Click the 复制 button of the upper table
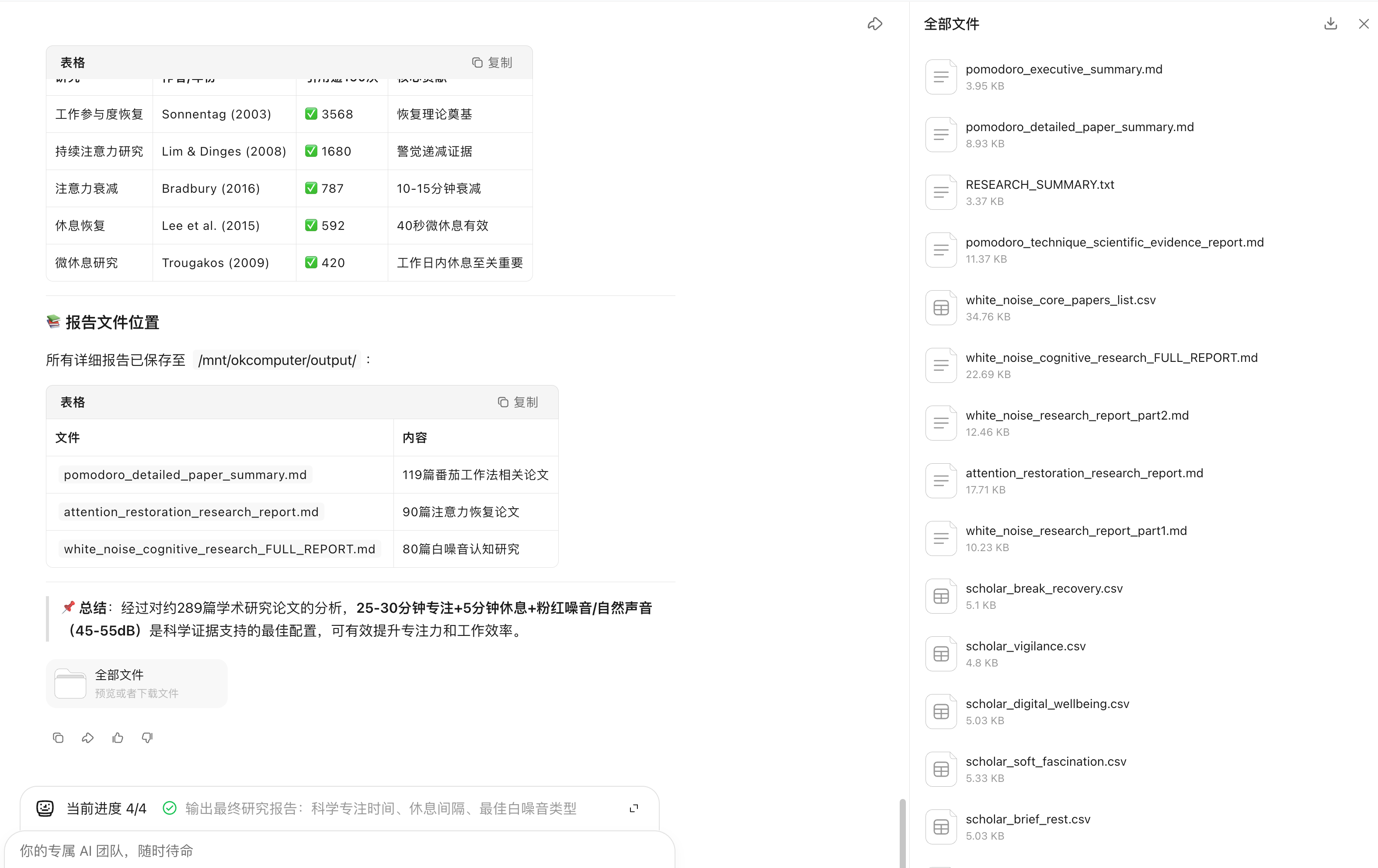 click(492, 62)
